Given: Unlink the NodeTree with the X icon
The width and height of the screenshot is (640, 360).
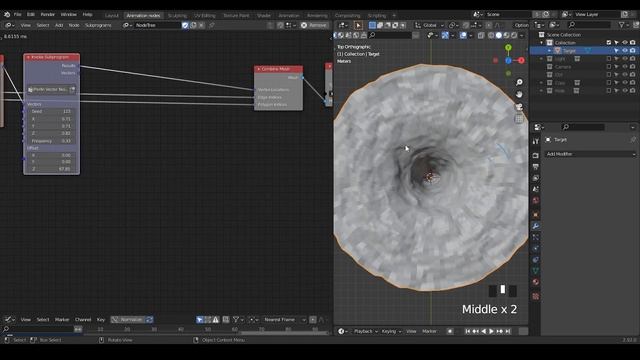Looking at the screenshot, I should click(202, 25).
